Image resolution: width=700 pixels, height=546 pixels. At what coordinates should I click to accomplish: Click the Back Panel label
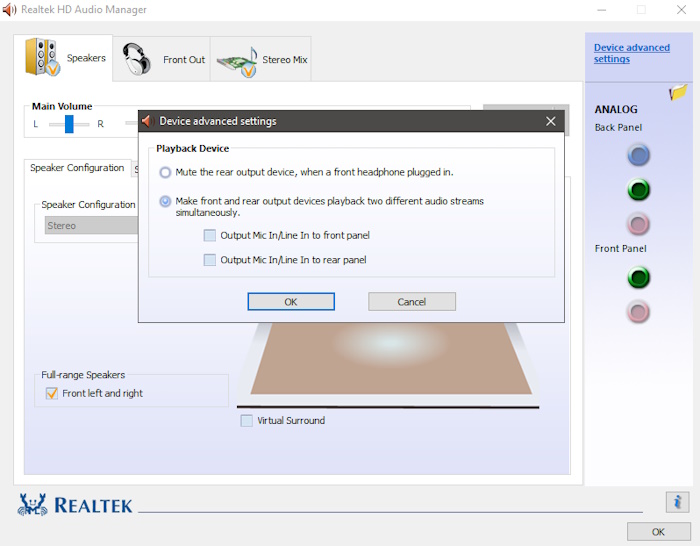click(x=618, y=128)
